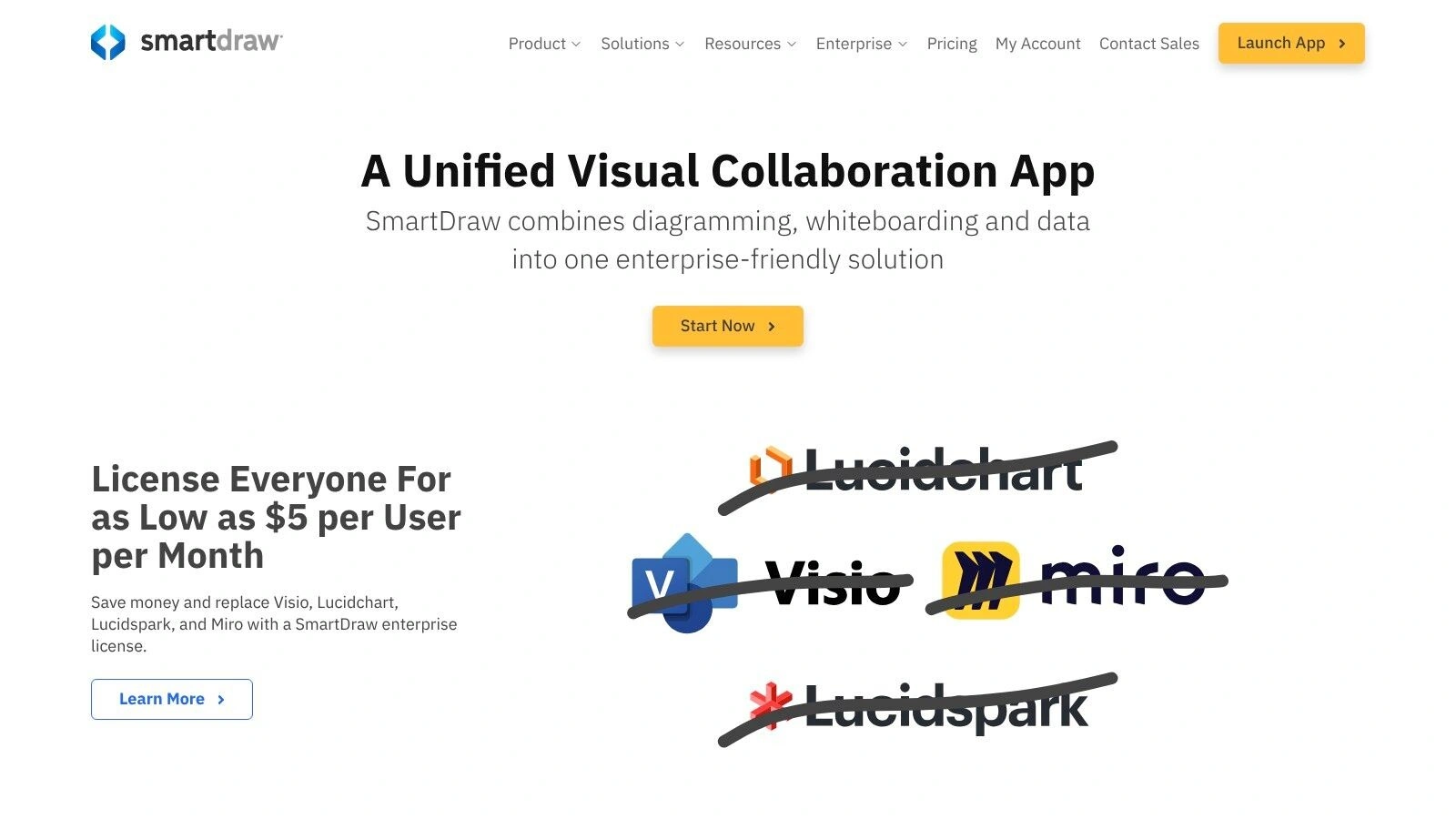
Task: Expand the Resources navigation dropdown
Action: [x=750, y=44]
